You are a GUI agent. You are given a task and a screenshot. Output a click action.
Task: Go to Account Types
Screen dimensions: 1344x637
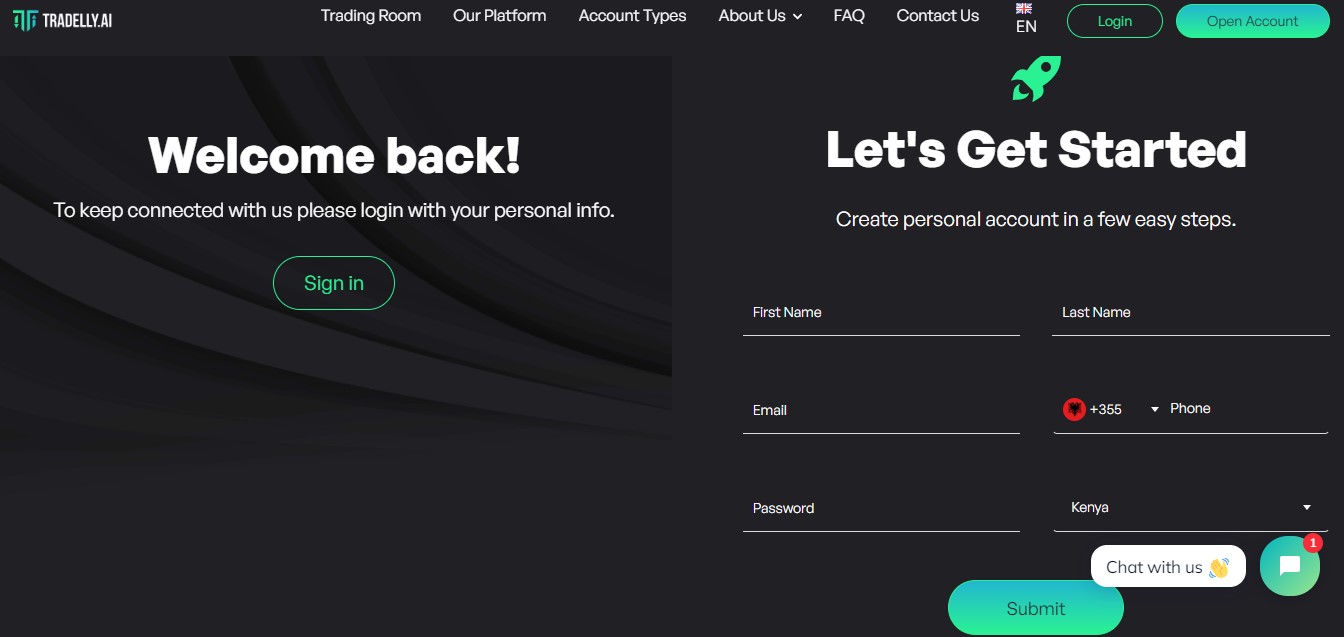click(632, 16)
